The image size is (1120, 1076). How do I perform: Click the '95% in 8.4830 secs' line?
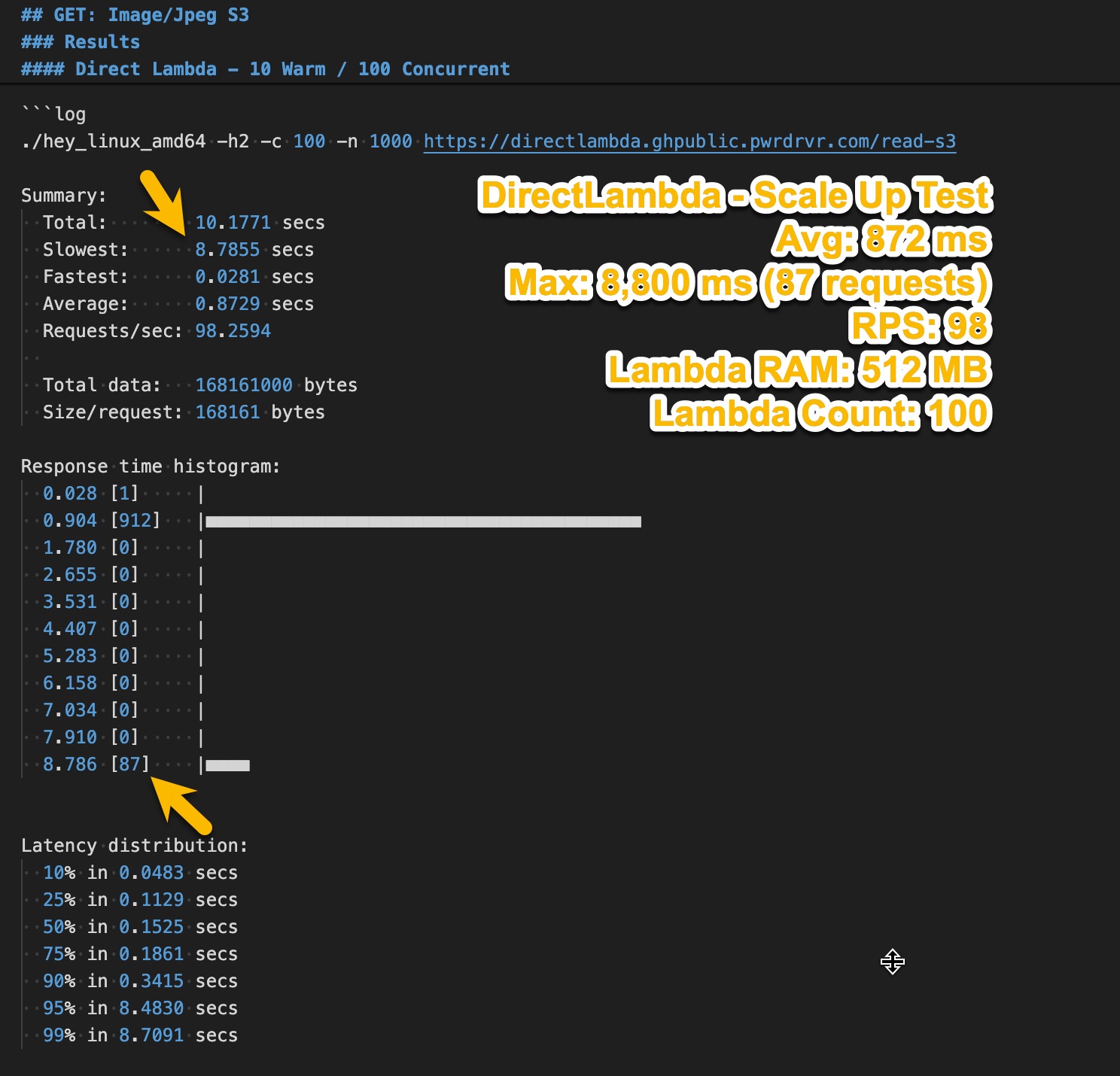click(140, 1008)
